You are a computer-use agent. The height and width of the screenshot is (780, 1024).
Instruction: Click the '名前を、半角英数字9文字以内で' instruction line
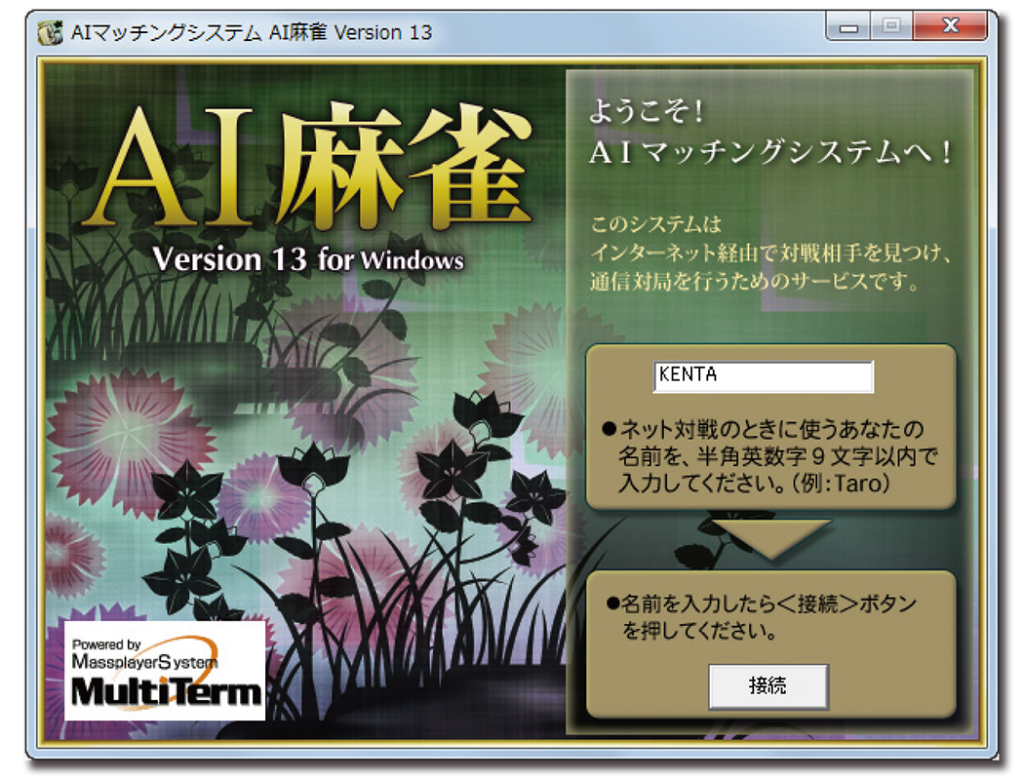(x=778, y=457)
